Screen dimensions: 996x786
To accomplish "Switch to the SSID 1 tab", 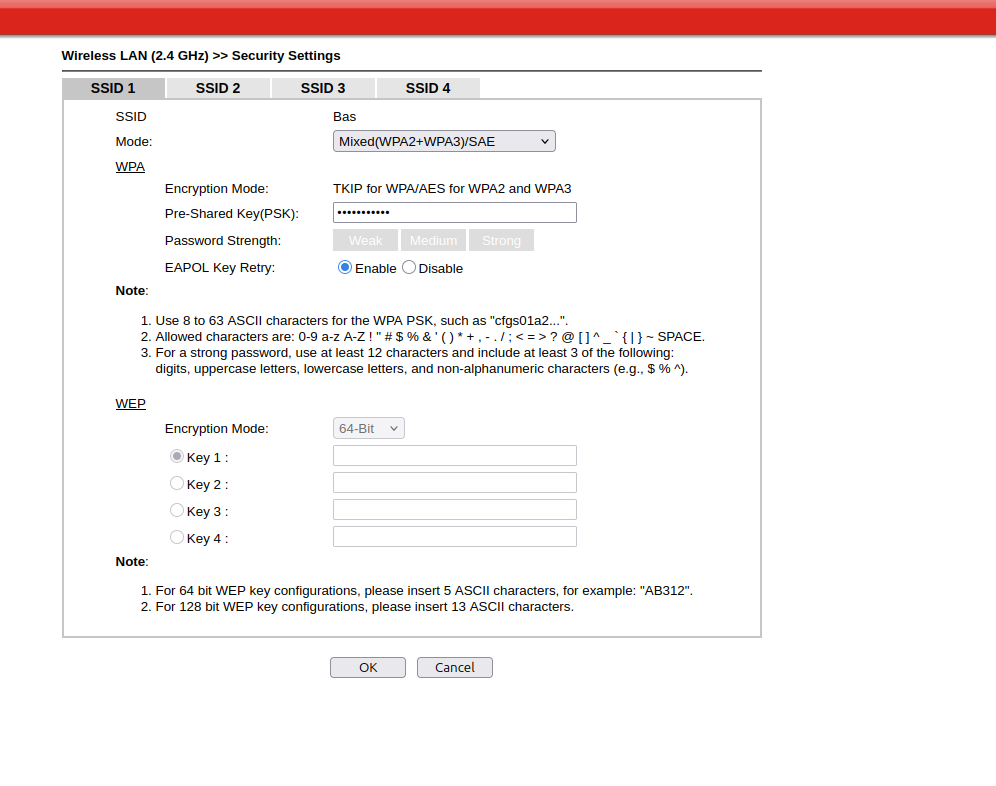I will pyautogui.click(x=113, y=88).
